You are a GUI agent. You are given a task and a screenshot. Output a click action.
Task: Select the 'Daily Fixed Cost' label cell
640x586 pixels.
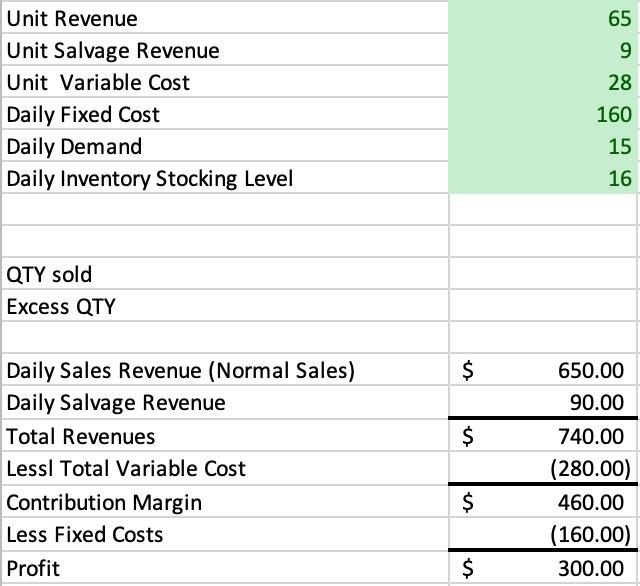click(x=225, y=114)
